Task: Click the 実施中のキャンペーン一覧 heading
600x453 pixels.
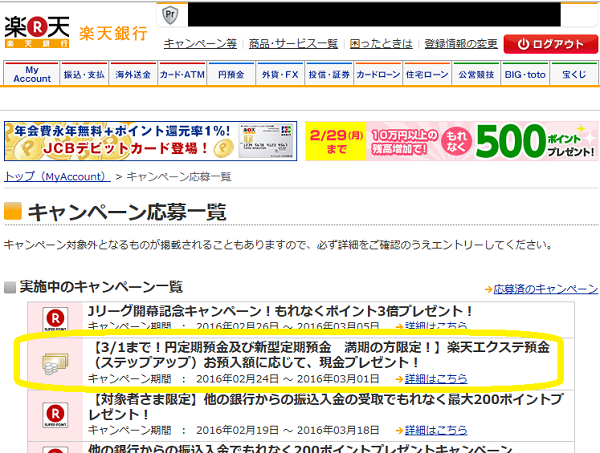Action: pos(101,287)
